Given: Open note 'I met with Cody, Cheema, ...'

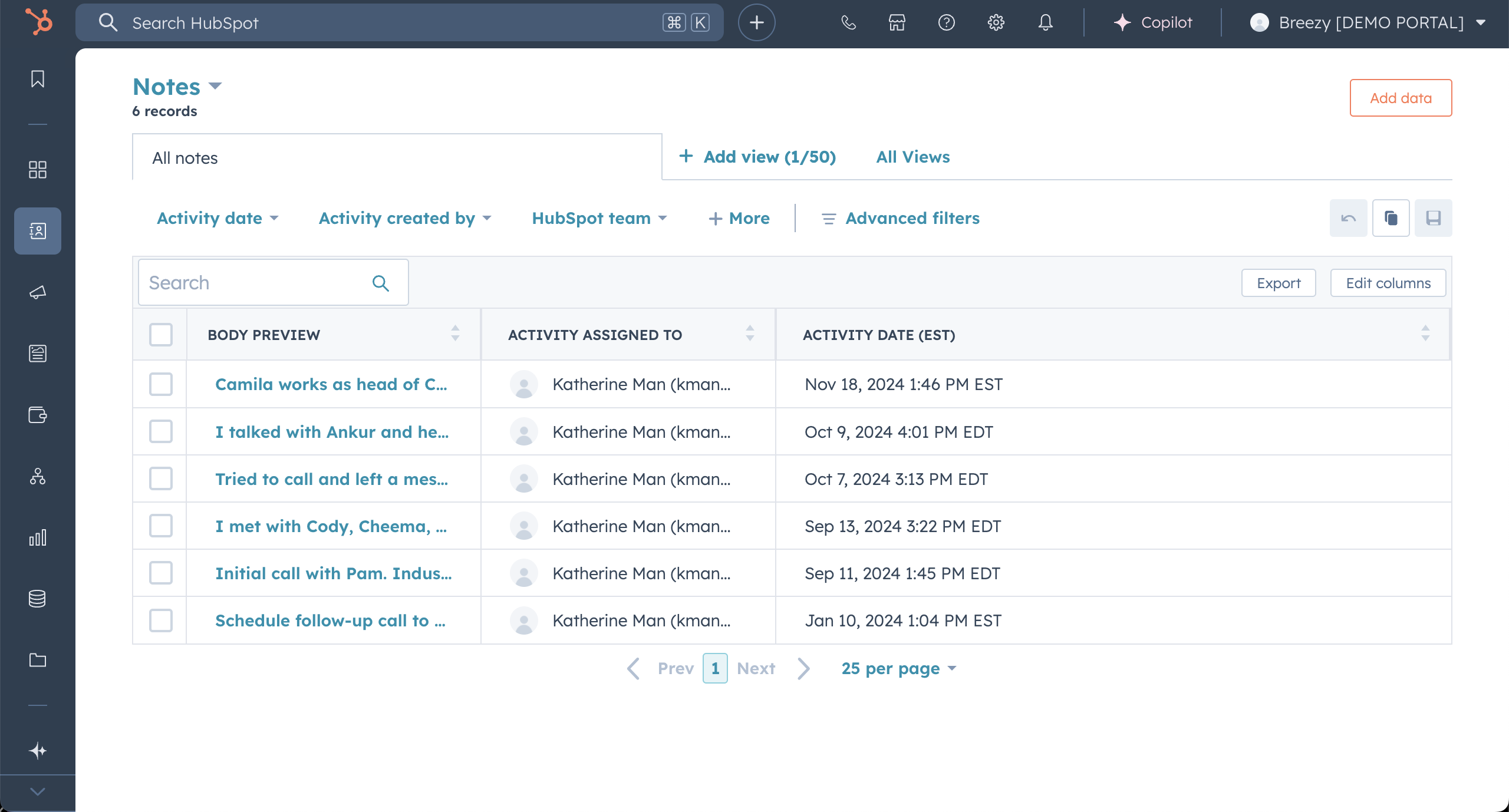Looking at the screenshot, I should click(x=331, y=526).
